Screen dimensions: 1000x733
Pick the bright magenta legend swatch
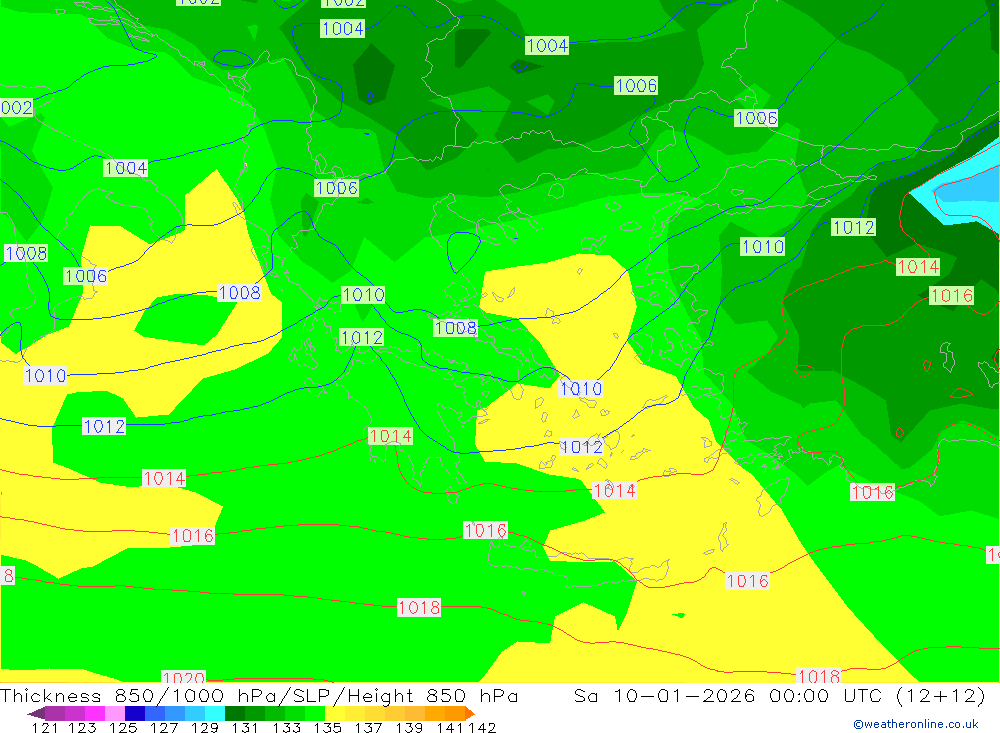coord(95,713)
